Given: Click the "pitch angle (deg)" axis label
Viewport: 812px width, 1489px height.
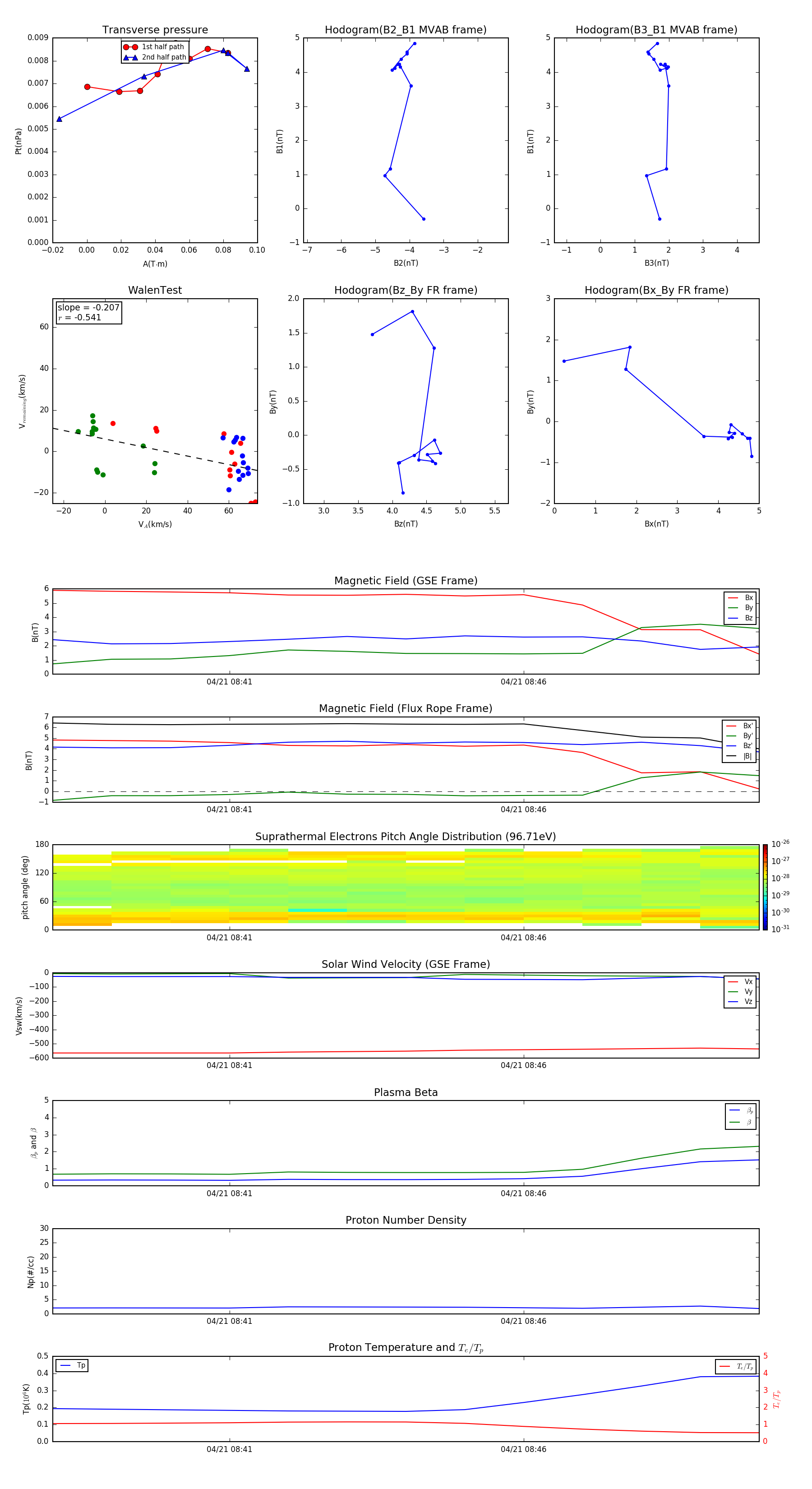Looking at the screenshot, I should [x=25, y=887].
